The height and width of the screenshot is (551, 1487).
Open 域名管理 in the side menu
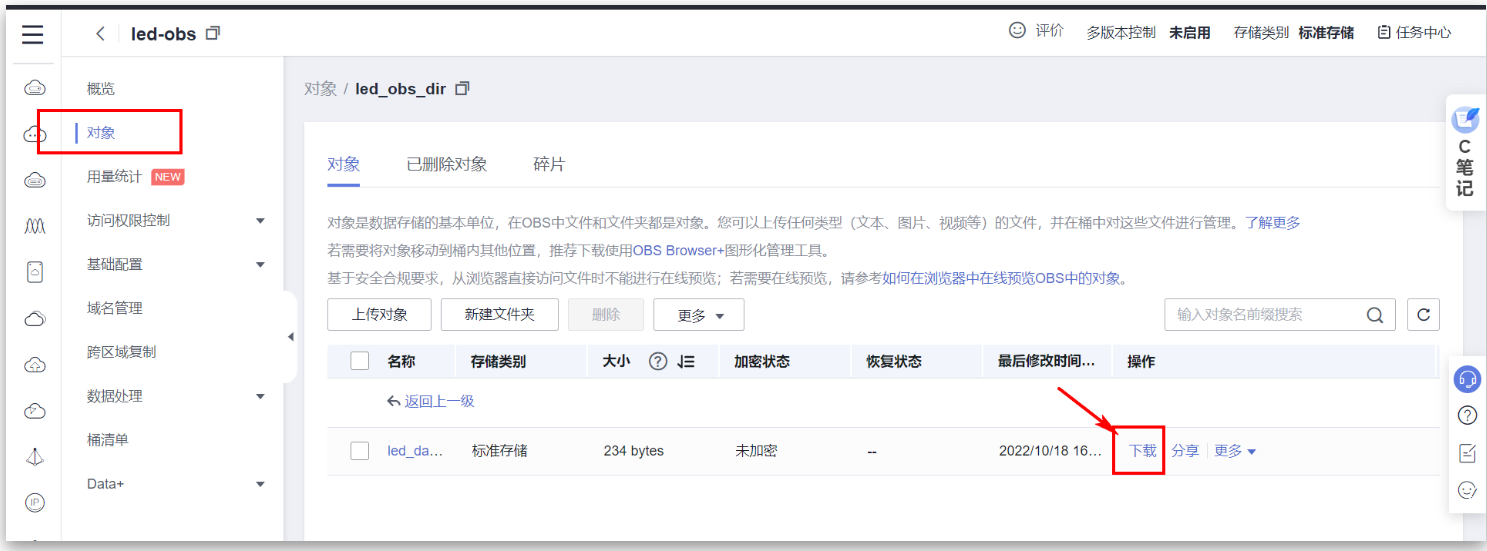tap(114, 308)
